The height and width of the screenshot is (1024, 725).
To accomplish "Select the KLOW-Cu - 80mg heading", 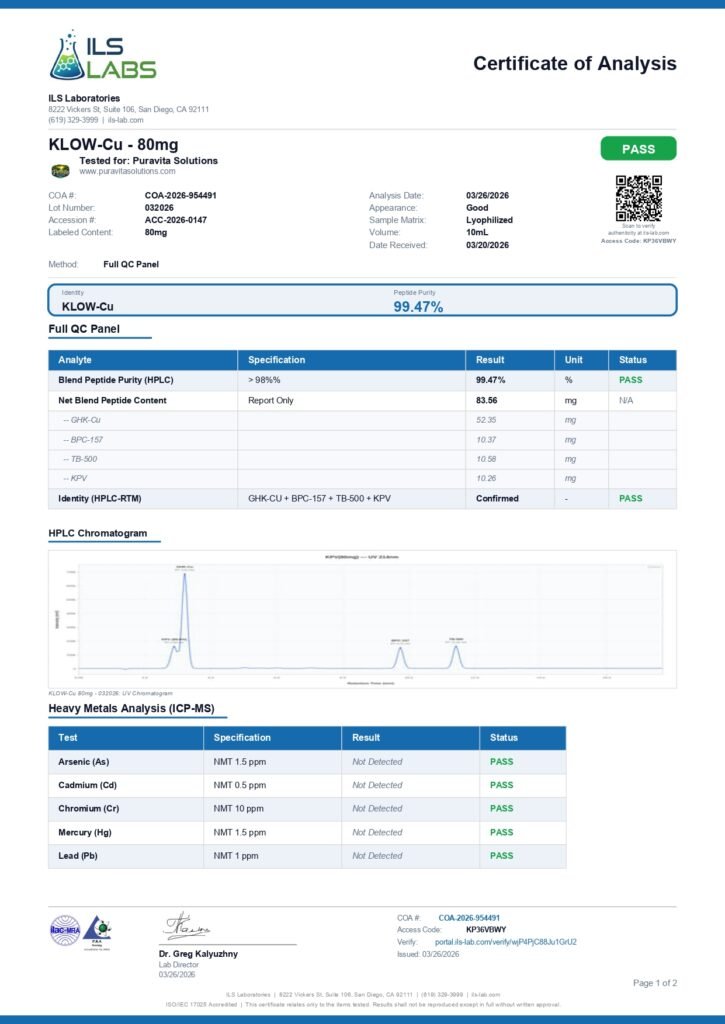I will (113, 144).
